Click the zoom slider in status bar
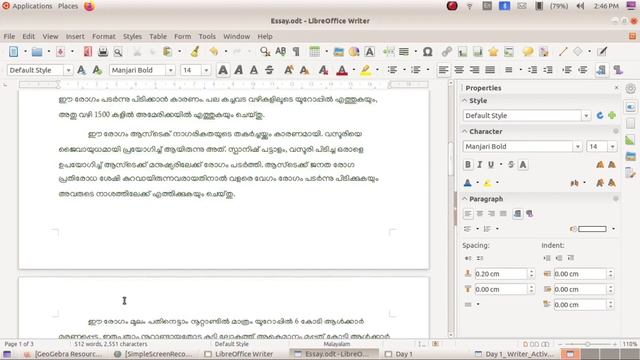The image size is (640, 360). [x=587, y=344]
